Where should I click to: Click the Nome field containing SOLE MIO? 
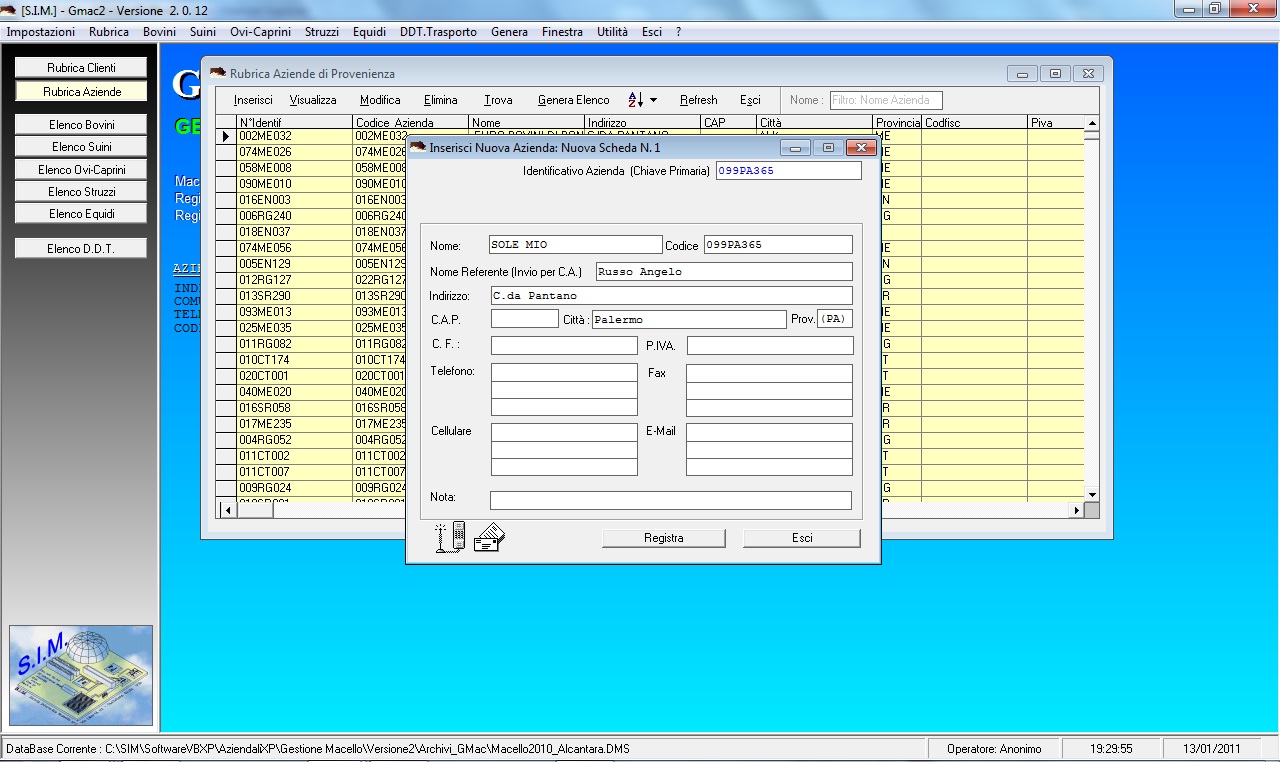point(575,245)
